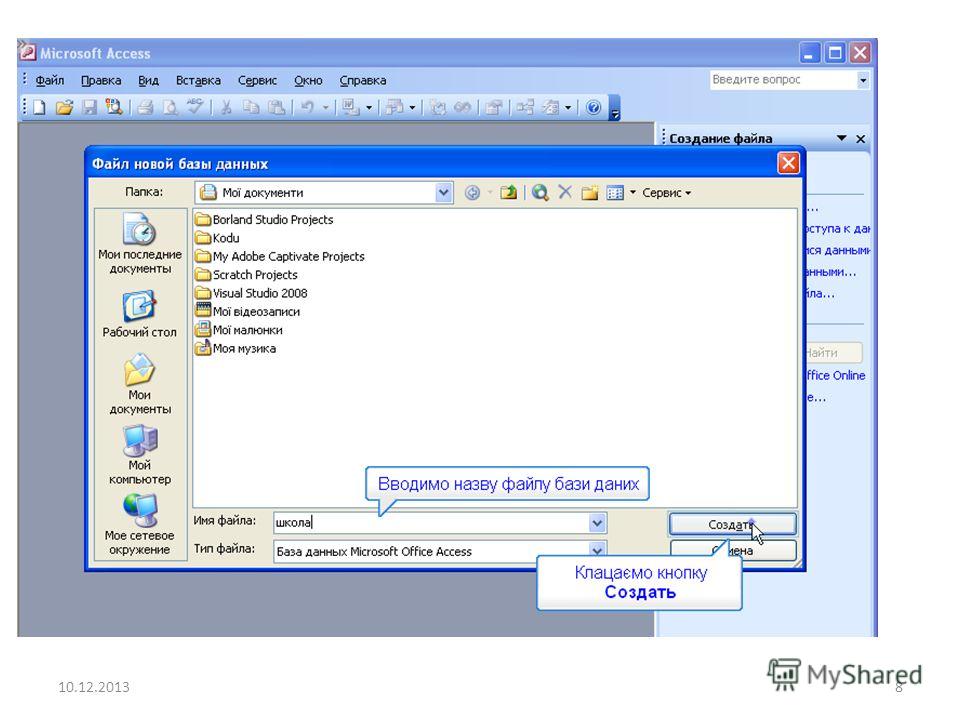The width and height of the screenshot is (960, 720).
Task: Click the Search the Web globe icon
Action: point(539,193)
